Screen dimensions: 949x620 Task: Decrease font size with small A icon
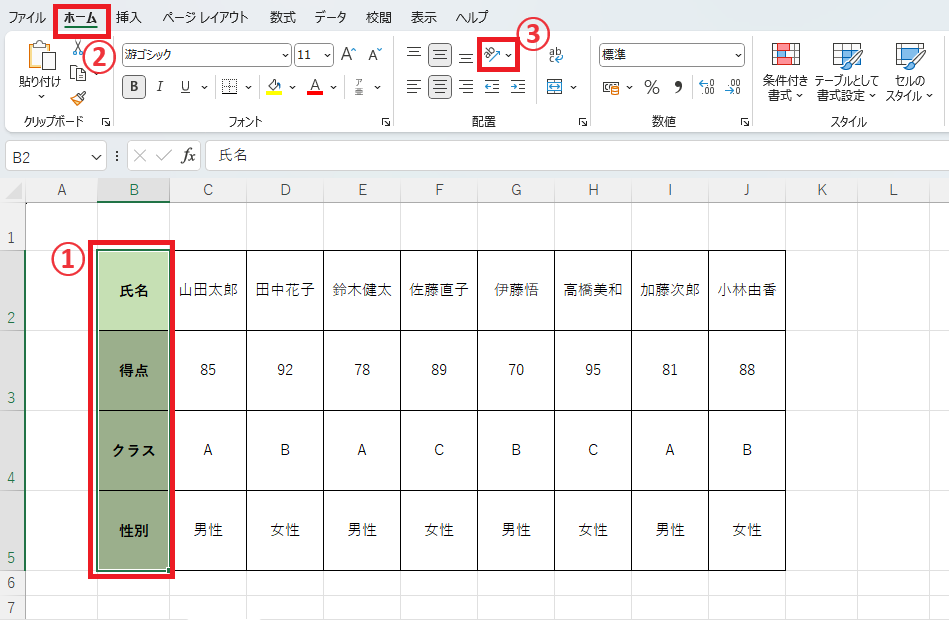coord(375,54)
